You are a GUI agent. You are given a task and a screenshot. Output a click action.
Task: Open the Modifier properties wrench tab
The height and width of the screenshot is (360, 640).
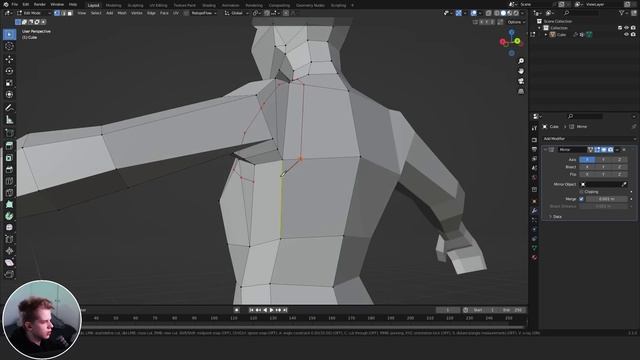(534, 211)
